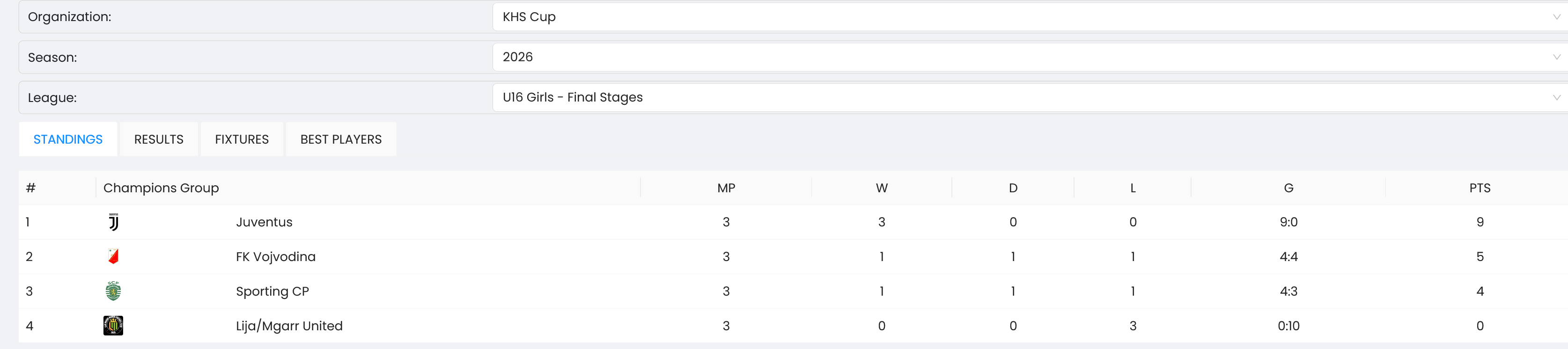This screenshot has height=349, width=1568.
Task: Click the Sporting CP team name
Action: click(x=272, y=291)
